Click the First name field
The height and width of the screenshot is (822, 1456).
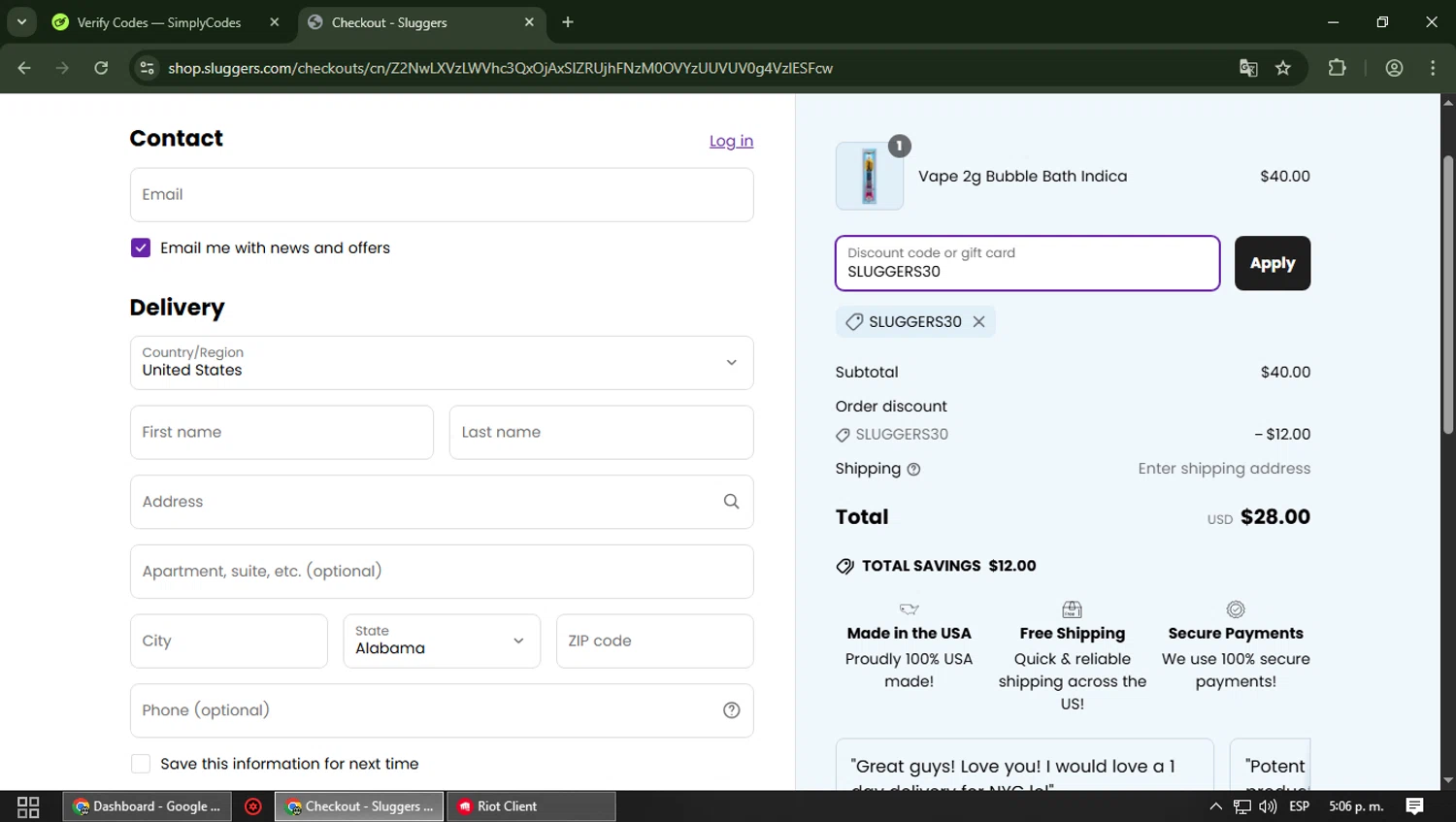click(x=281, y=433)
